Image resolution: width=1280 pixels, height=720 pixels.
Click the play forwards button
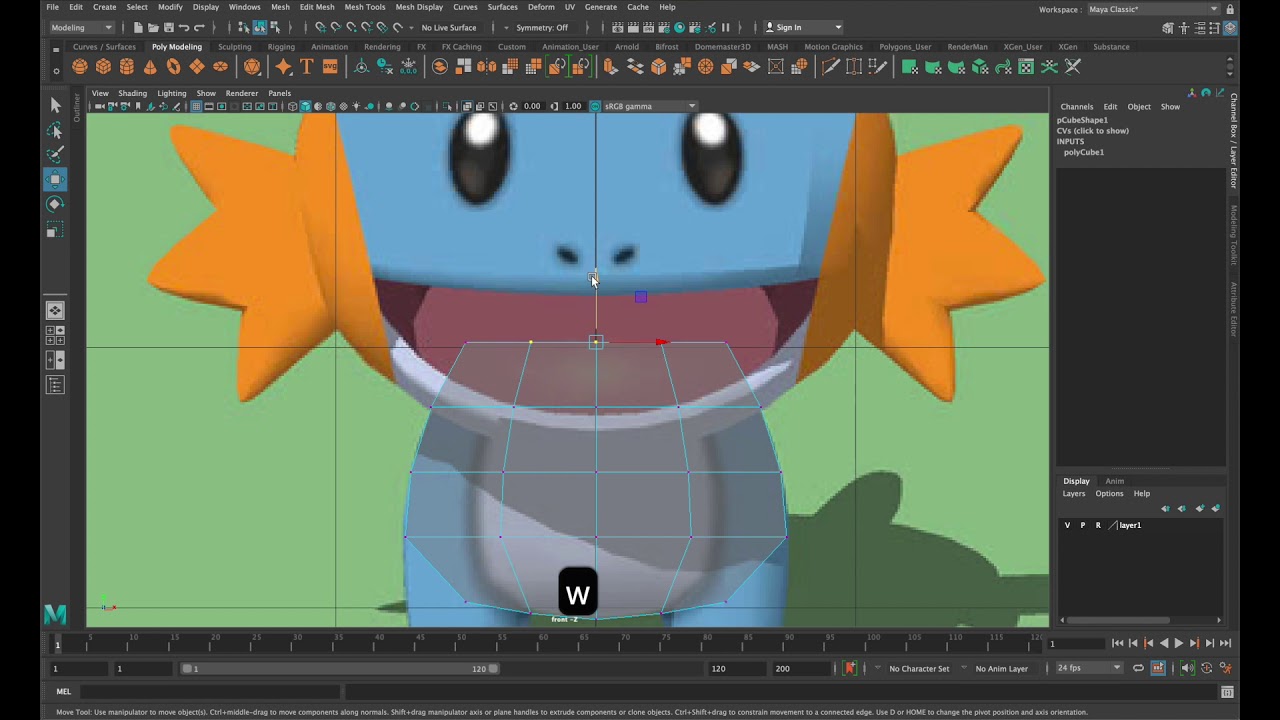(1178, 643)
